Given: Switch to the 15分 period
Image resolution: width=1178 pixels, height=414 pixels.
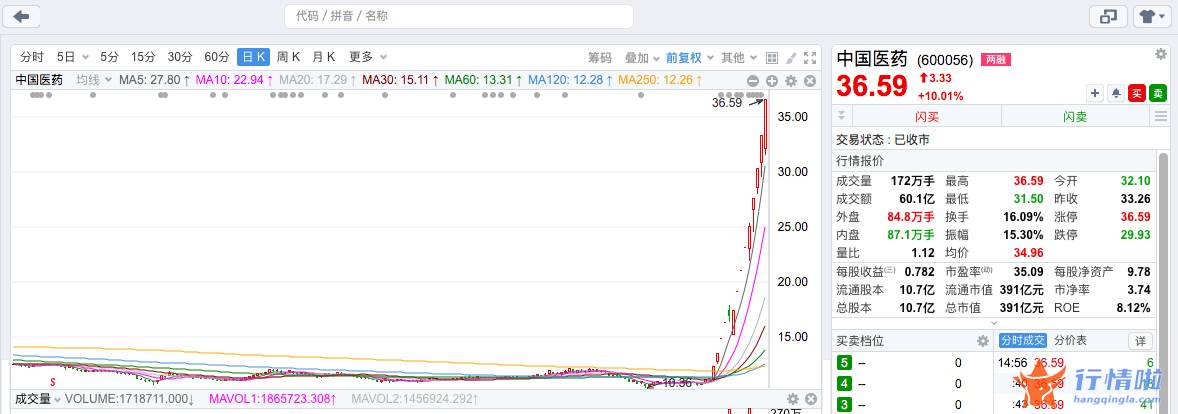Looking at the screenshot, I should click(143, 57).
